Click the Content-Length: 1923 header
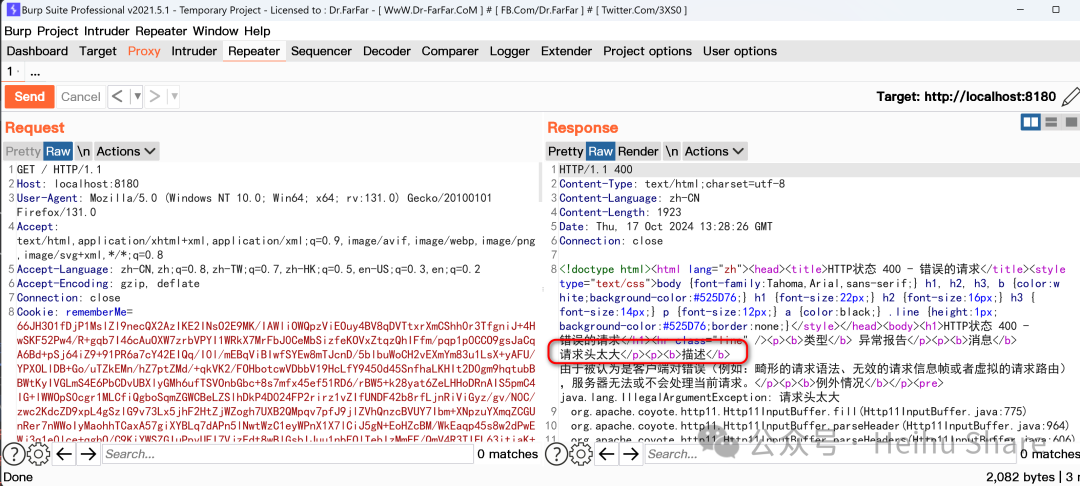This screenshot has width=1080, height=486. tap(620, 212)
